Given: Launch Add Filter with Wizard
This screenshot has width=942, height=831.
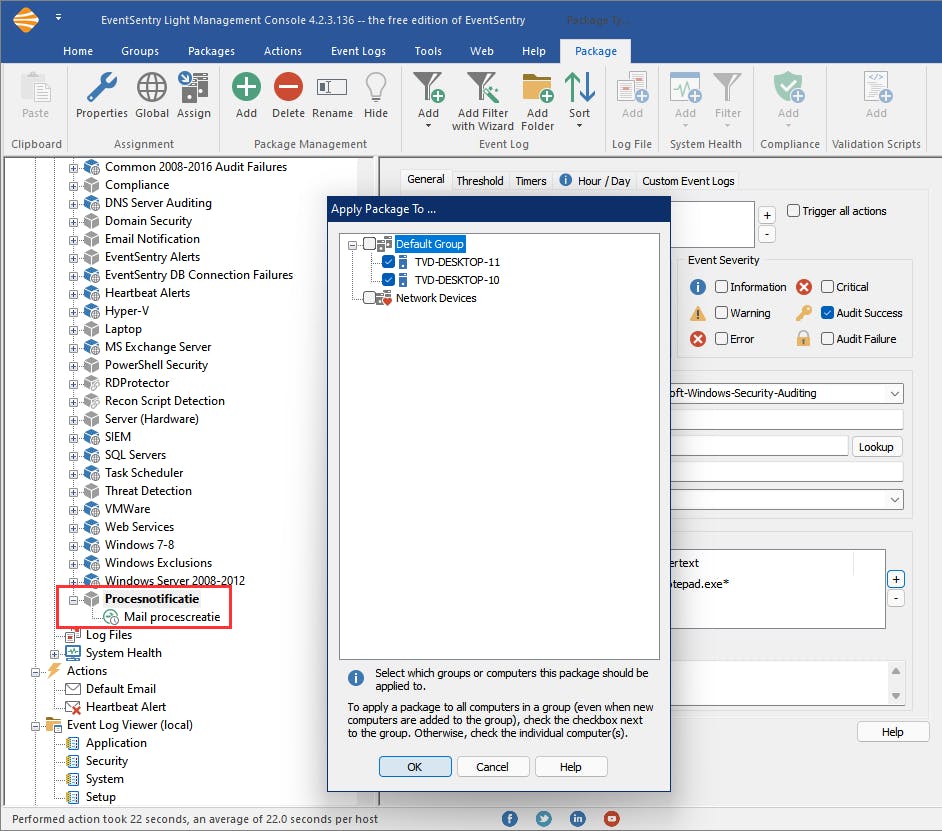Looking at the screenshot, I should pyautogui.click(x=483, y=88).
